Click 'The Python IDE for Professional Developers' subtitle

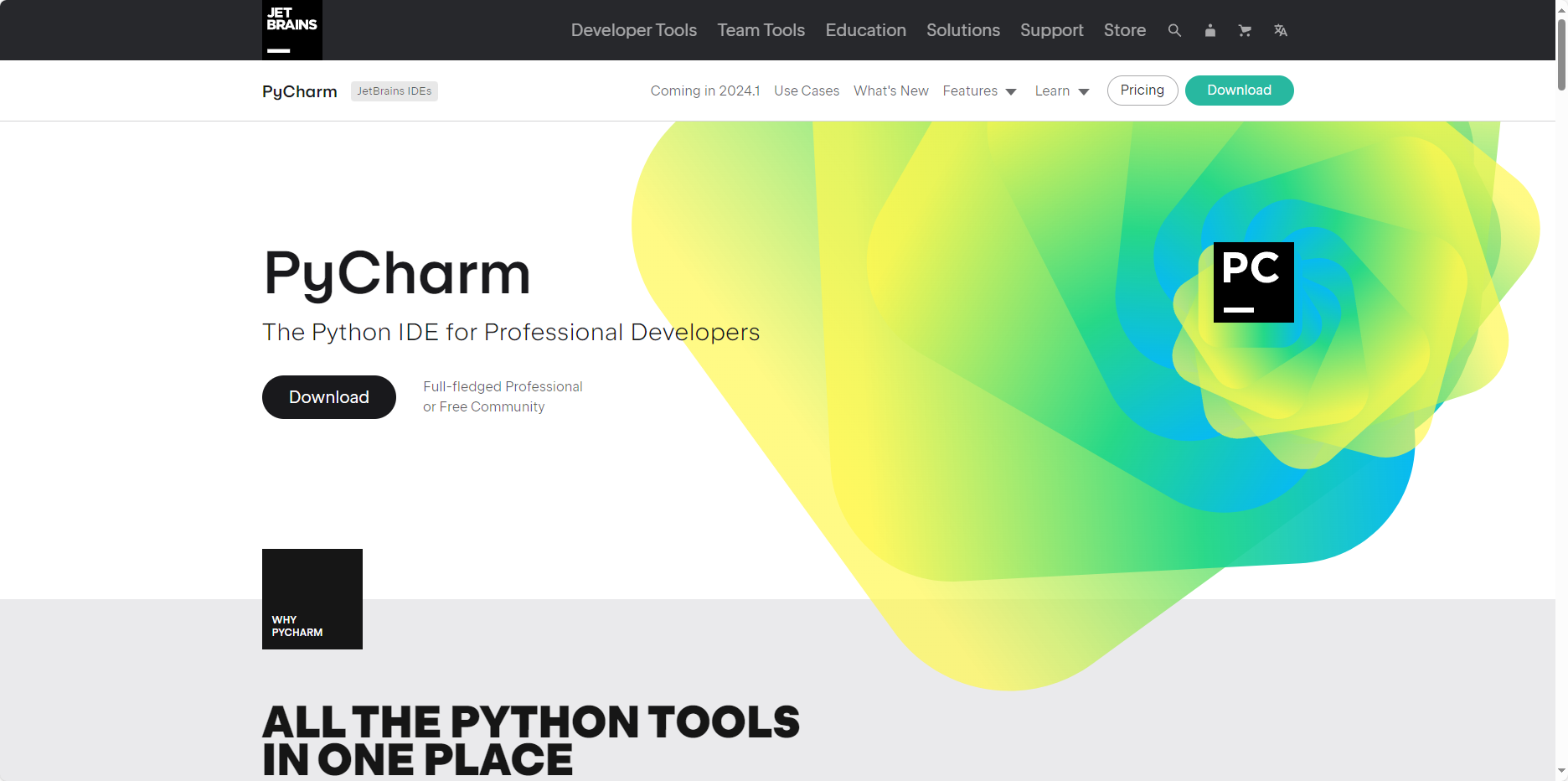click(x=511, y=332)
